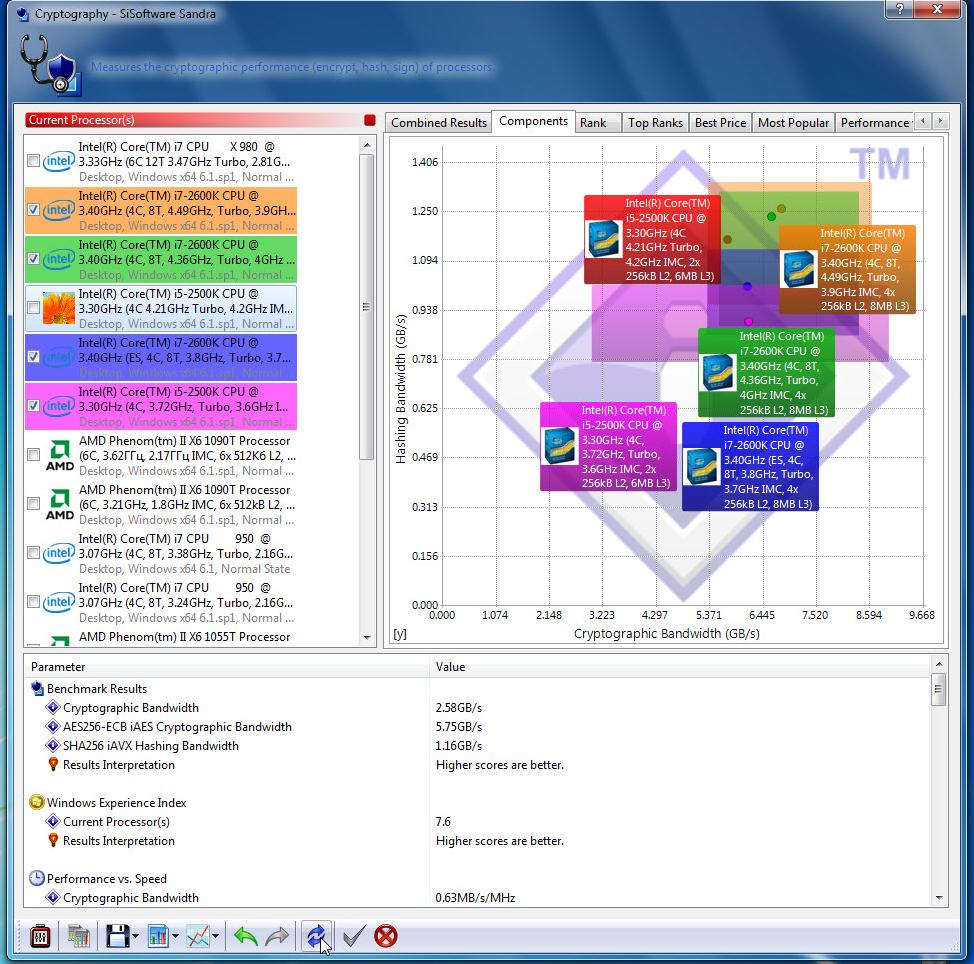Click the clock icon beside Performance vs. Speed
The height and width of the screenshot is (964, 974).
tap(37, 878)
